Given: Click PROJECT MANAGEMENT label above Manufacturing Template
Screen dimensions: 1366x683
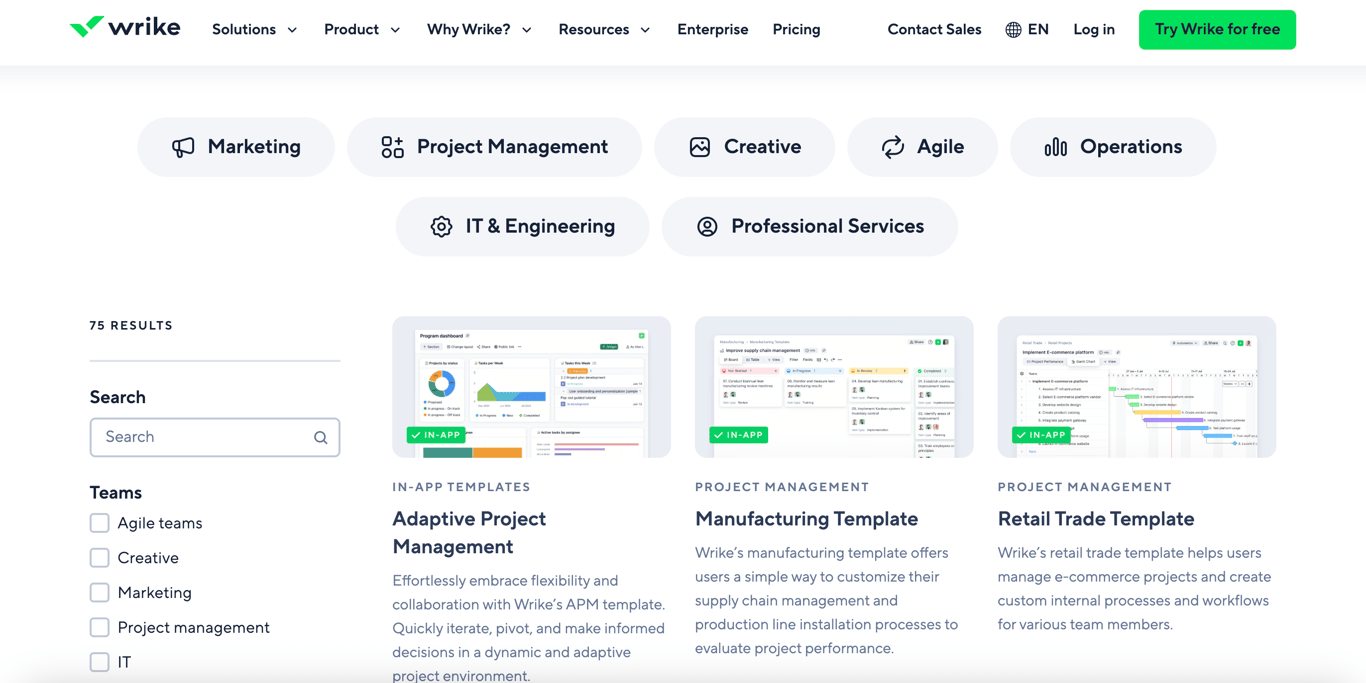Looking at the screenshot, I should click(x=782, y=487).
